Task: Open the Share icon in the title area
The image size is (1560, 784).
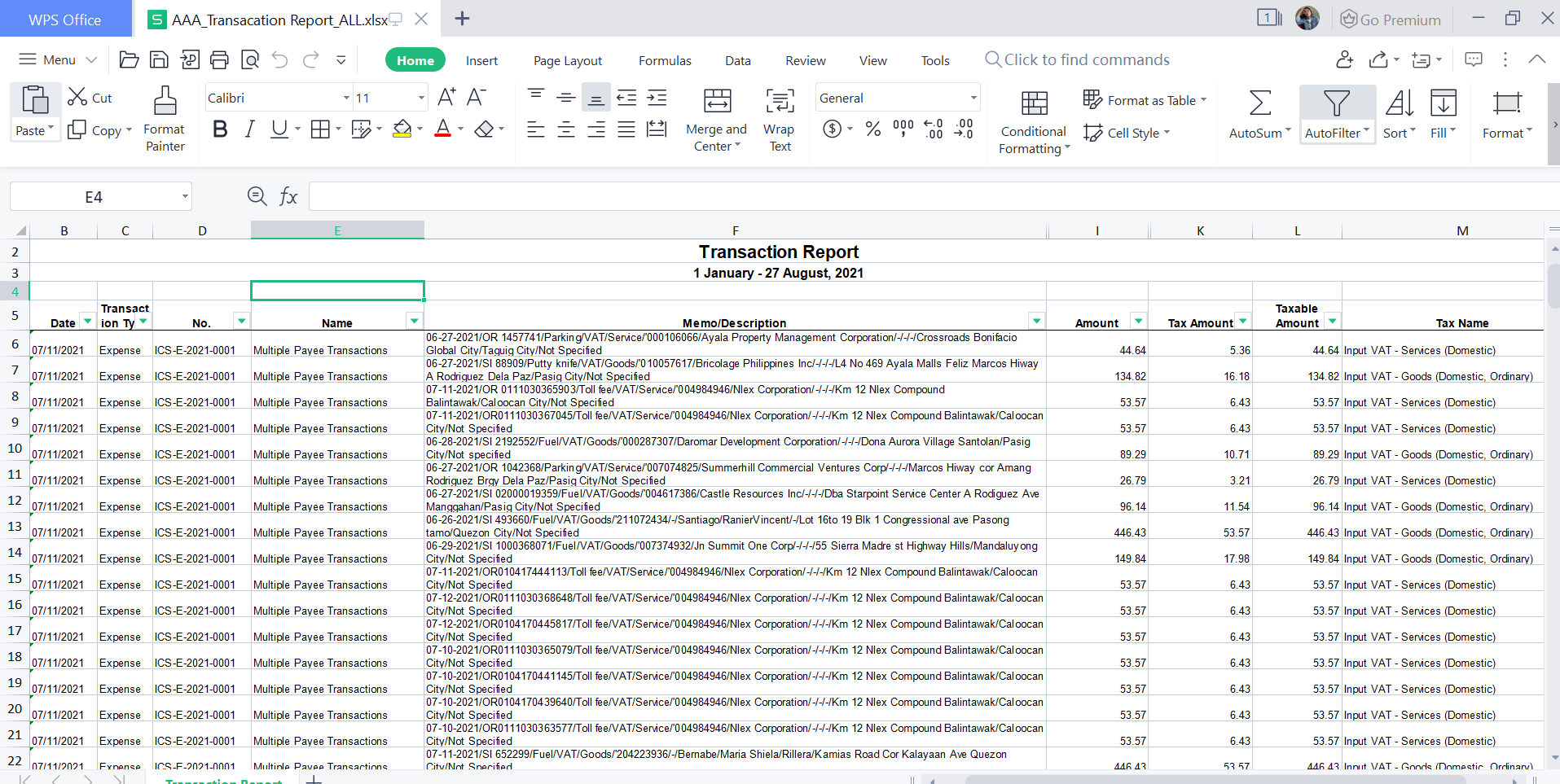Action: [1378, 59]
